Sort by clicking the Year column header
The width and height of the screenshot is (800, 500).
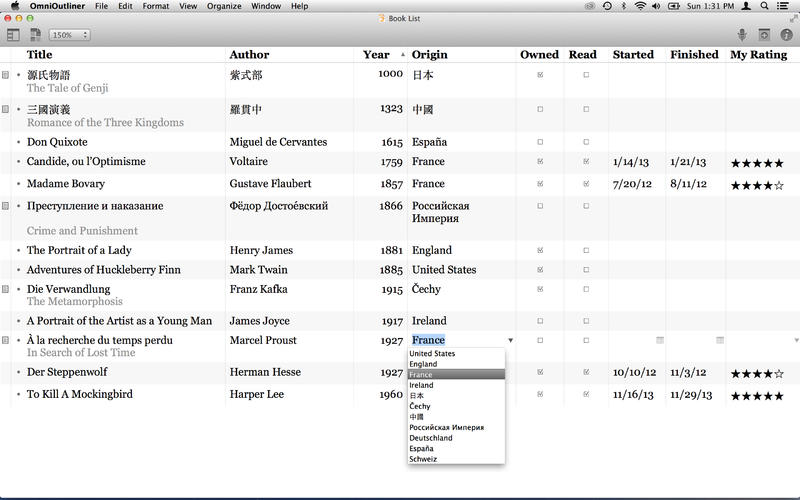(377, 55)
